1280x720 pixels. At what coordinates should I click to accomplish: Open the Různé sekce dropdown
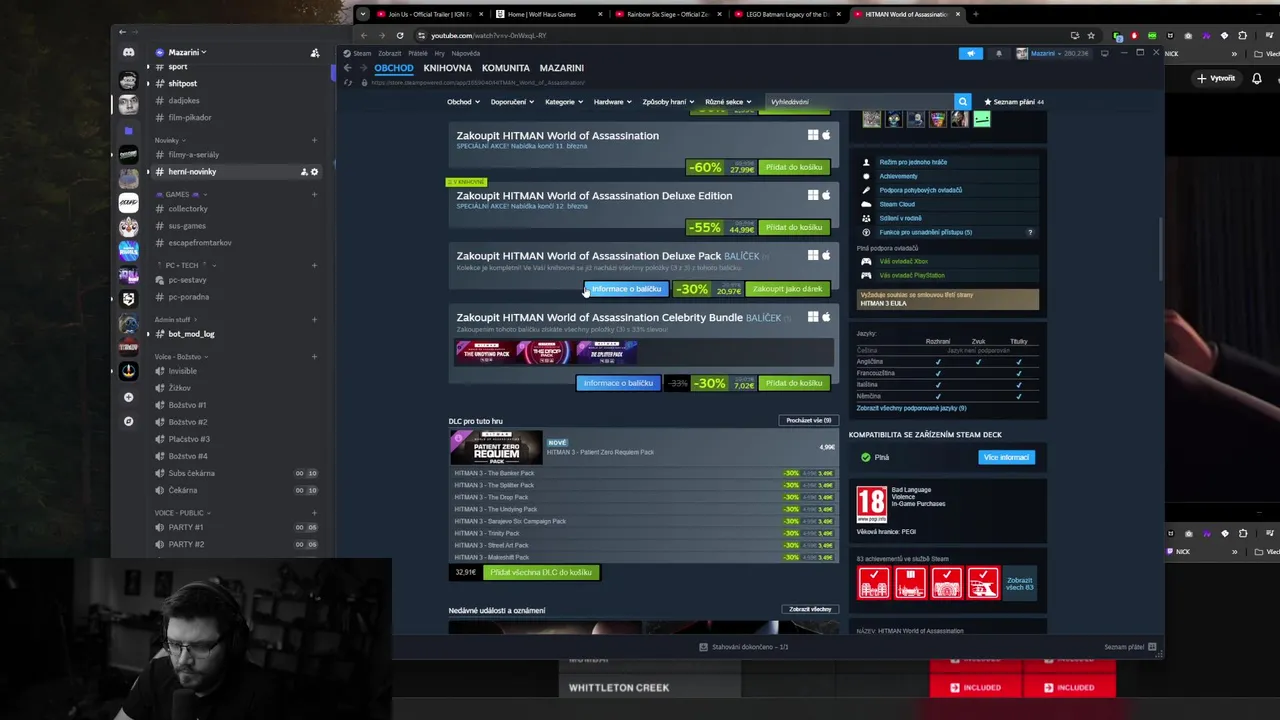(x=728, y=102)
